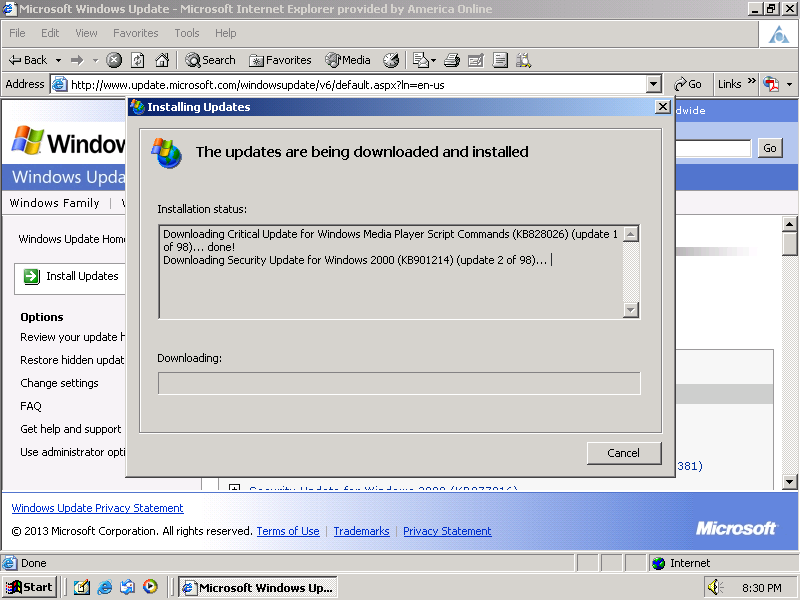Open Change settings option
This screenshot has width=800, height=600.
59,383
